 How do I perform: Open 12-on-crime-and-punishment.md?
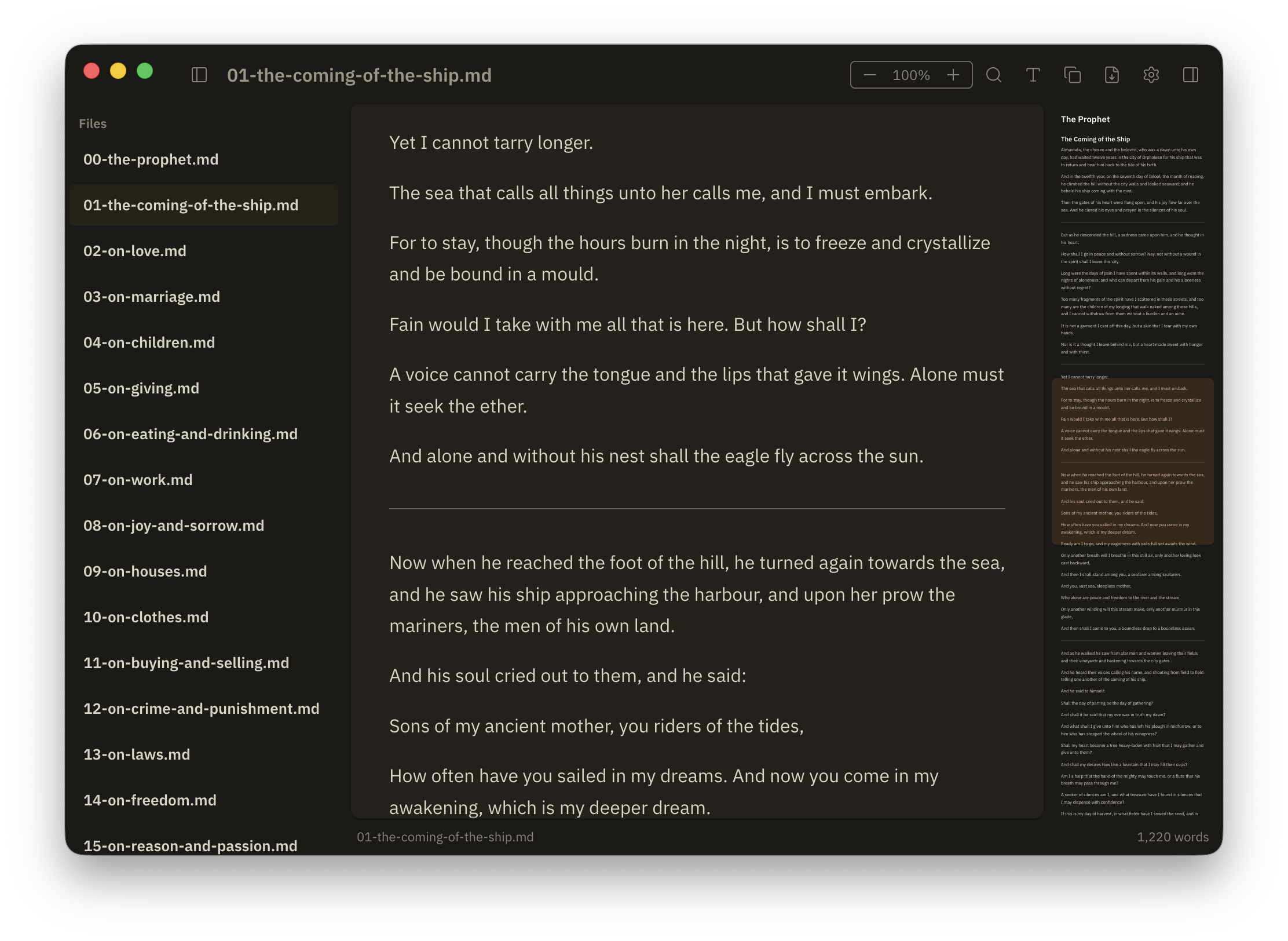point(201,708)
